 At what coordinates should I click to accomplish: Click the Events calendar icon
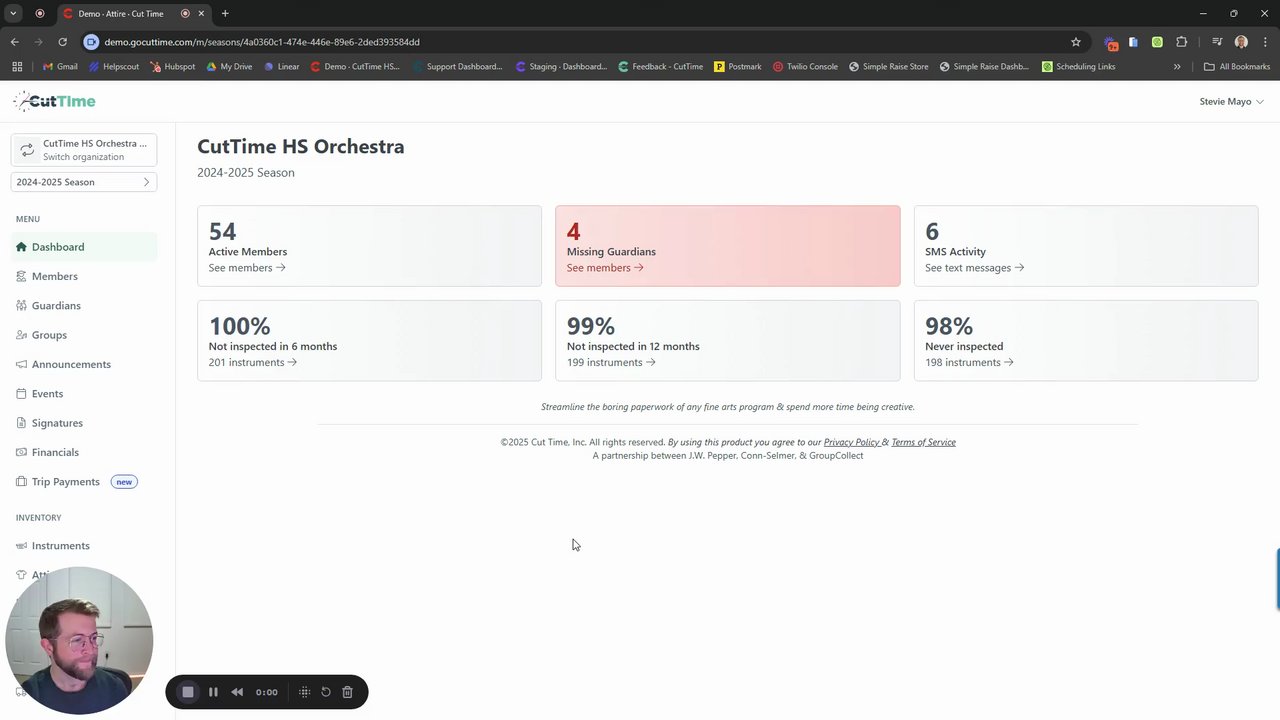pyautogui.click(x=21, y=393)
